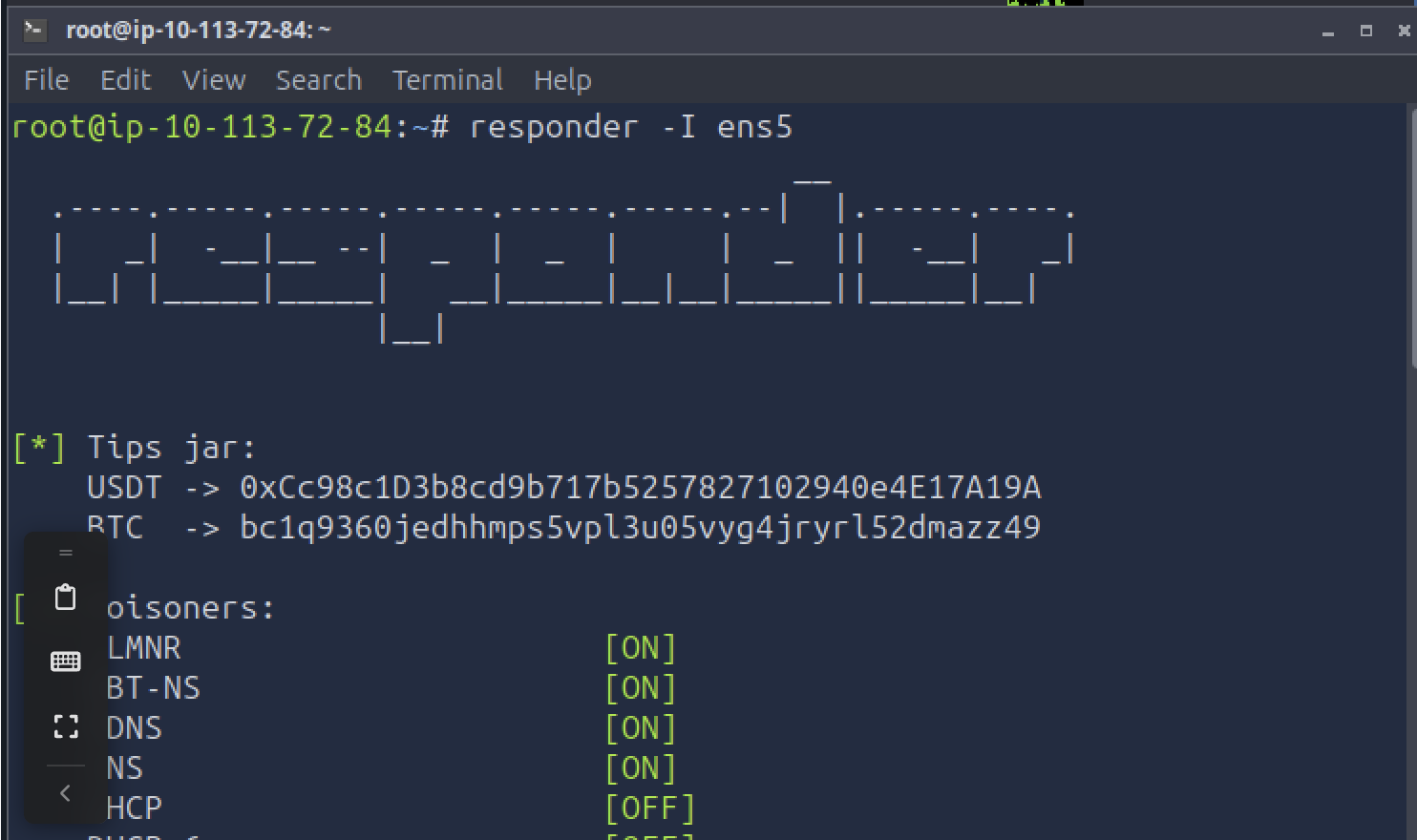The height and width of the screenshot is (840, 1417).
Task: Show the on-screen keyboard icon
Action: [x=65, y=661]
